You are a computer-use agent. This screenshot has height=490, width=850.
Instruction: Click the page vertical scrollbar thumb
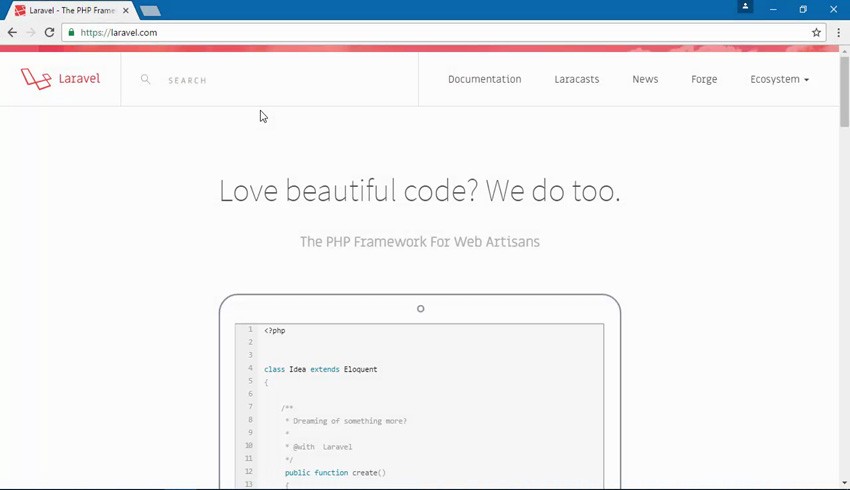pyautogui.click(x=845, y=91)
